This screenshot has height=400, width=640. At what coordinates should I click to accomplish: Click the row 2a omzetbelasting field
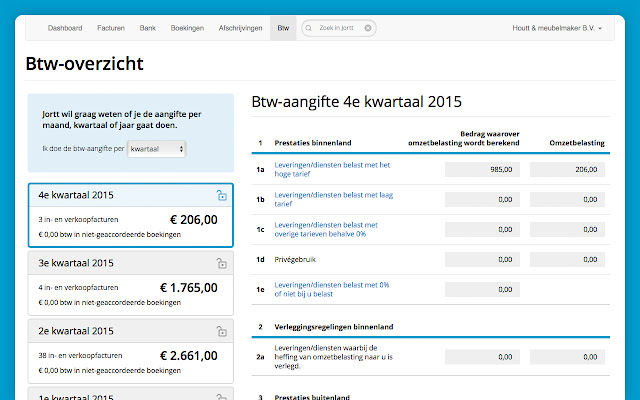point(567,357)
